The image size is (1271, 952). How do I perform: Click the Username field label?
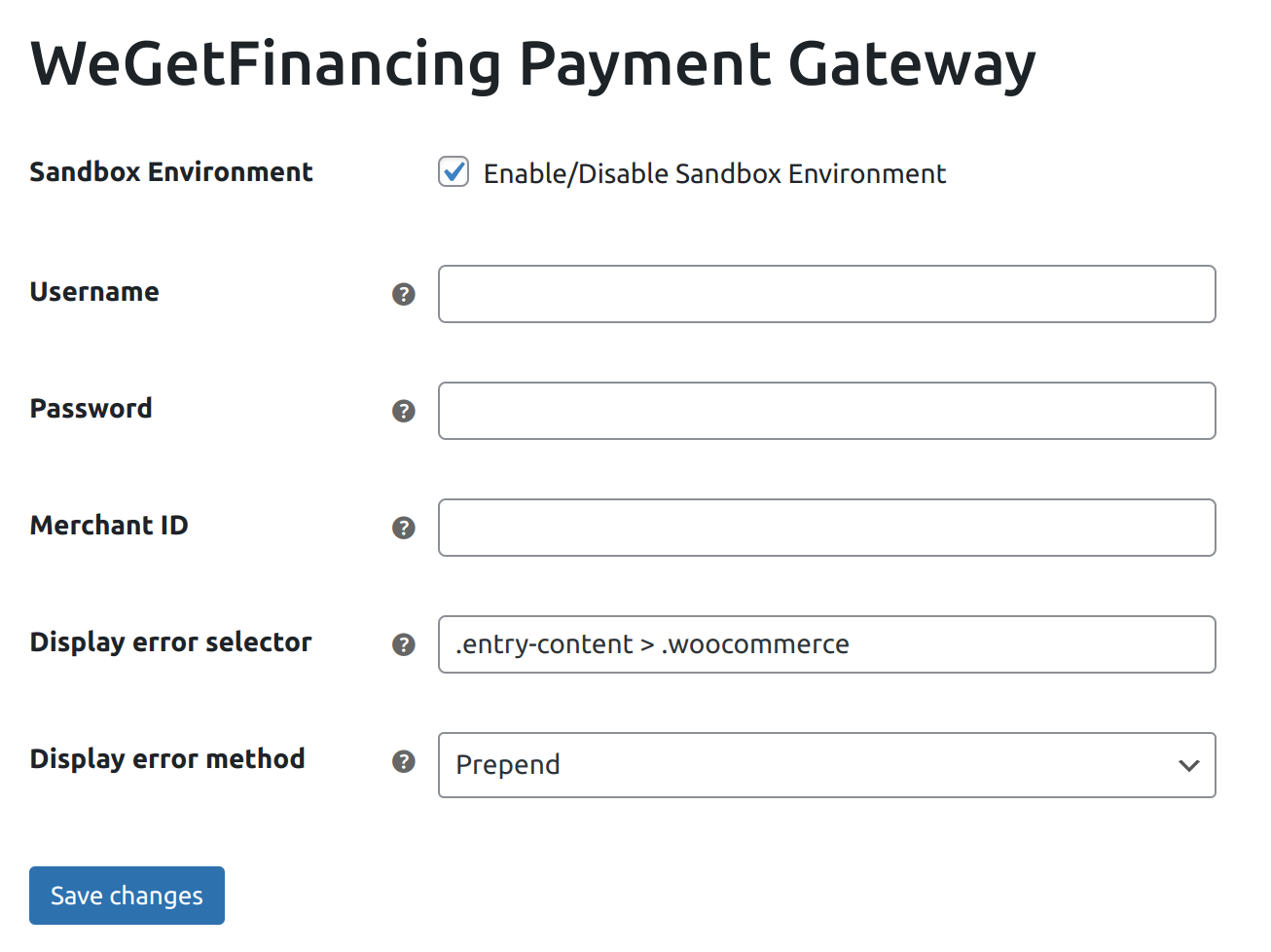click(94, 292)
